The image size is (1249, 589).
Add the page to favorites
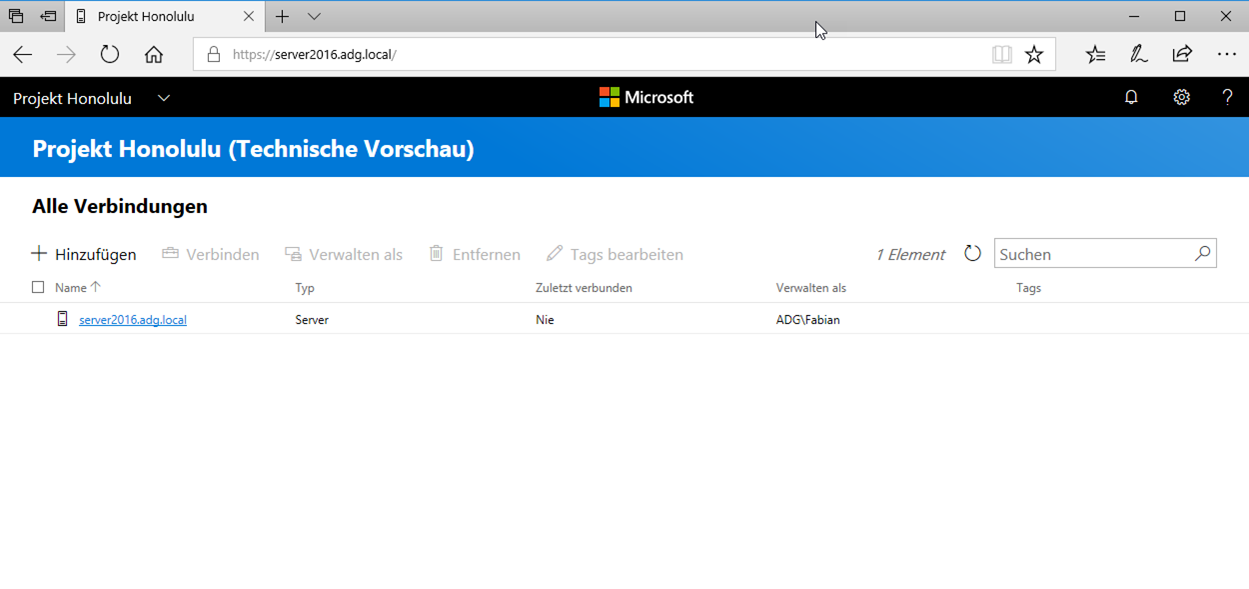click(x=1034, y=54)
